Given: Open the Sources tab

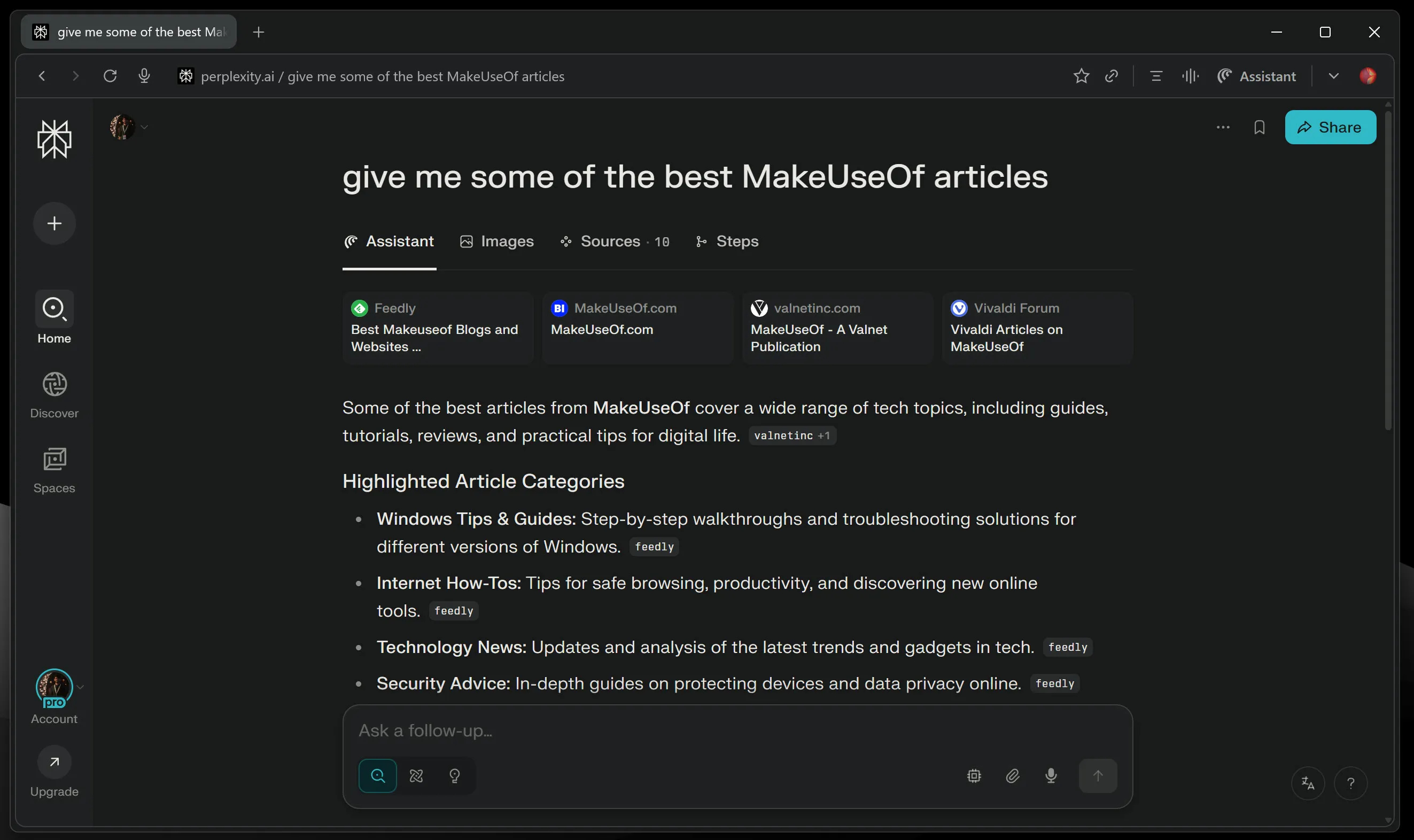Looking at the screenshot, I should (613, 241).
